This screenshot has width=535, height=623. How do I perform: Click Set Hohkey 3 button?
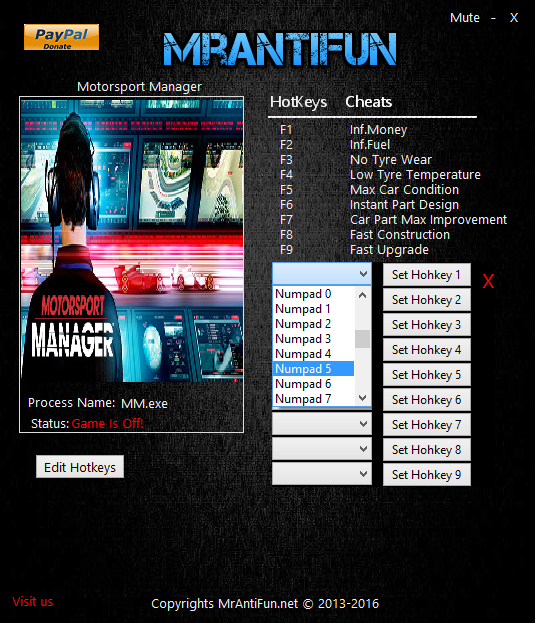(427, 325)
